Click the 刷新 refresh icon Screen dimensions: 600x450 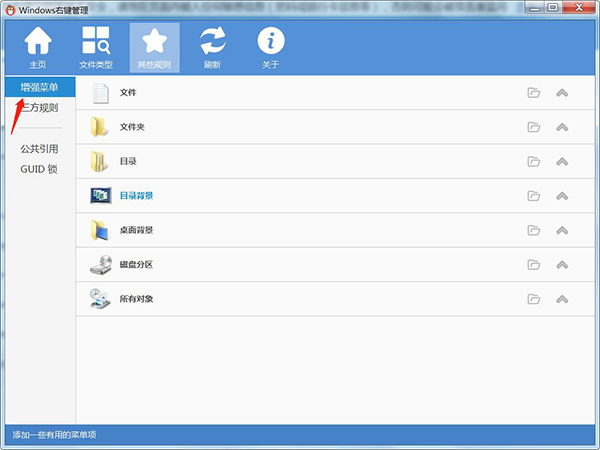pyautogui.click(x=213, y=41)
